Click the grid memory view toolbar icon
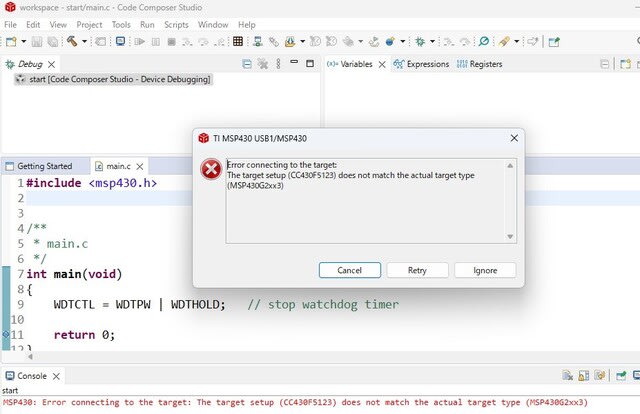 (238, 41)
